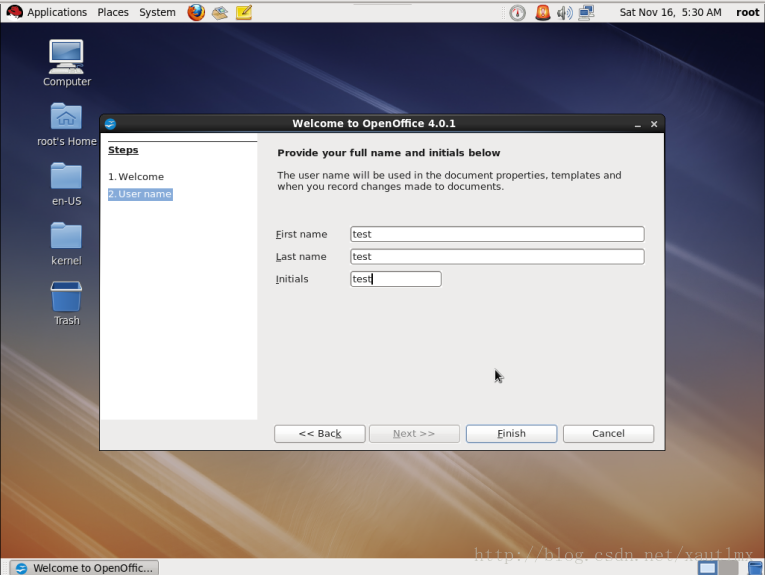Click the OpenOffice logo in title bar
Viewport: 765px width, 575px height.
[x=110, y=124]
